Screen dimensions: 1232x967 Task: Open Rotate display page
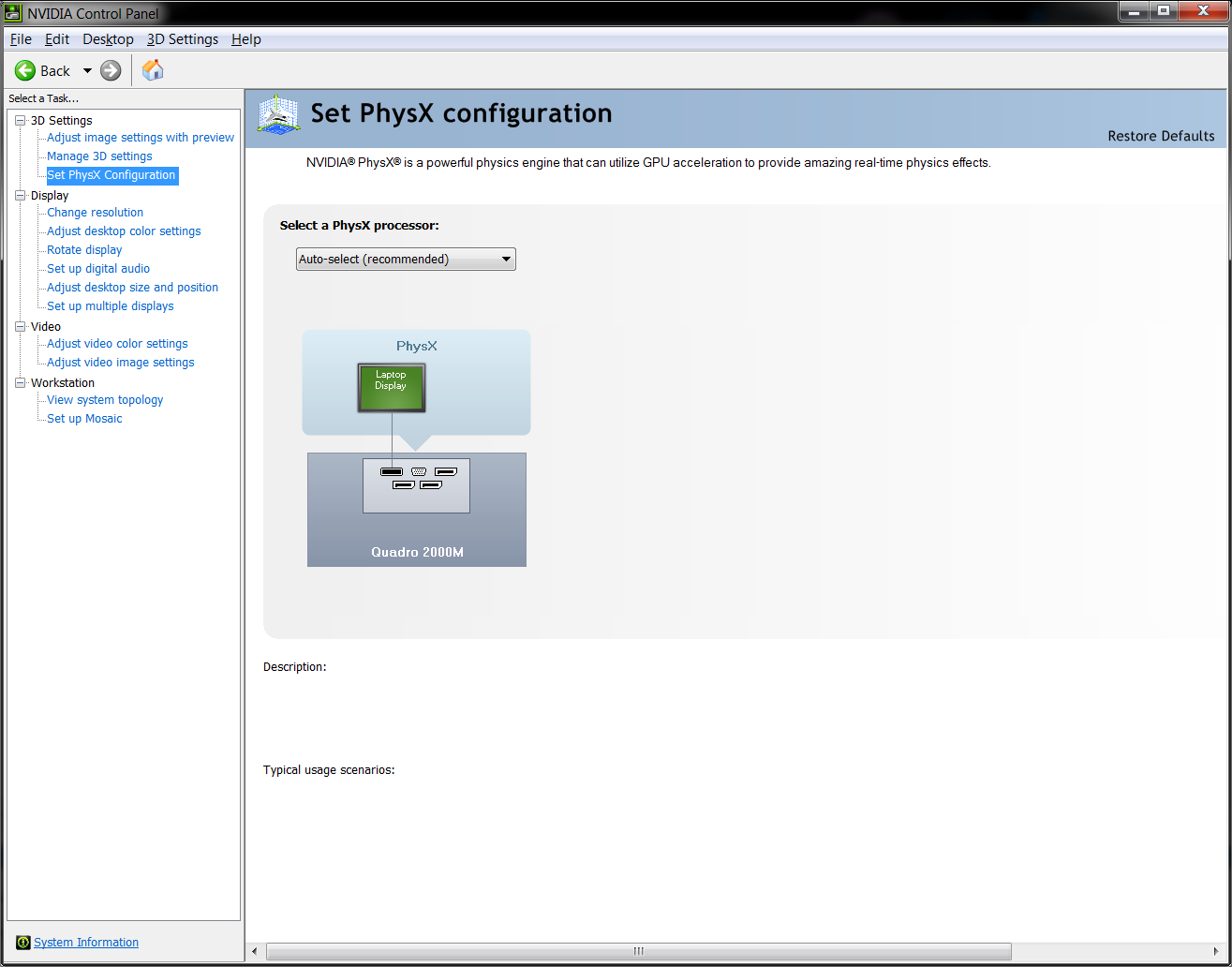[x=84, y=250]
